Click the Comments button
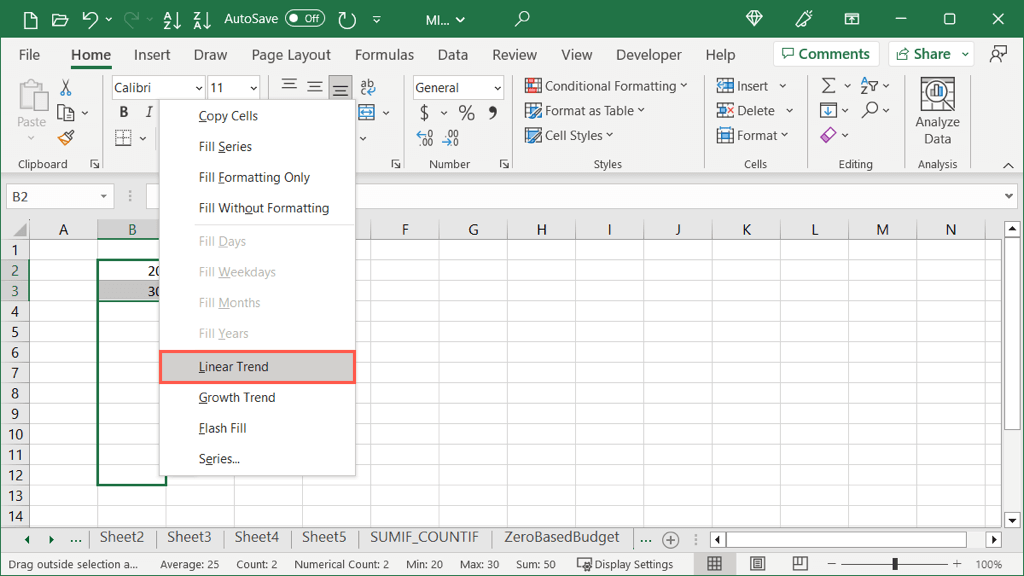Image resolution: width=1024 pixels, height=576 pixels. (826, 54)
